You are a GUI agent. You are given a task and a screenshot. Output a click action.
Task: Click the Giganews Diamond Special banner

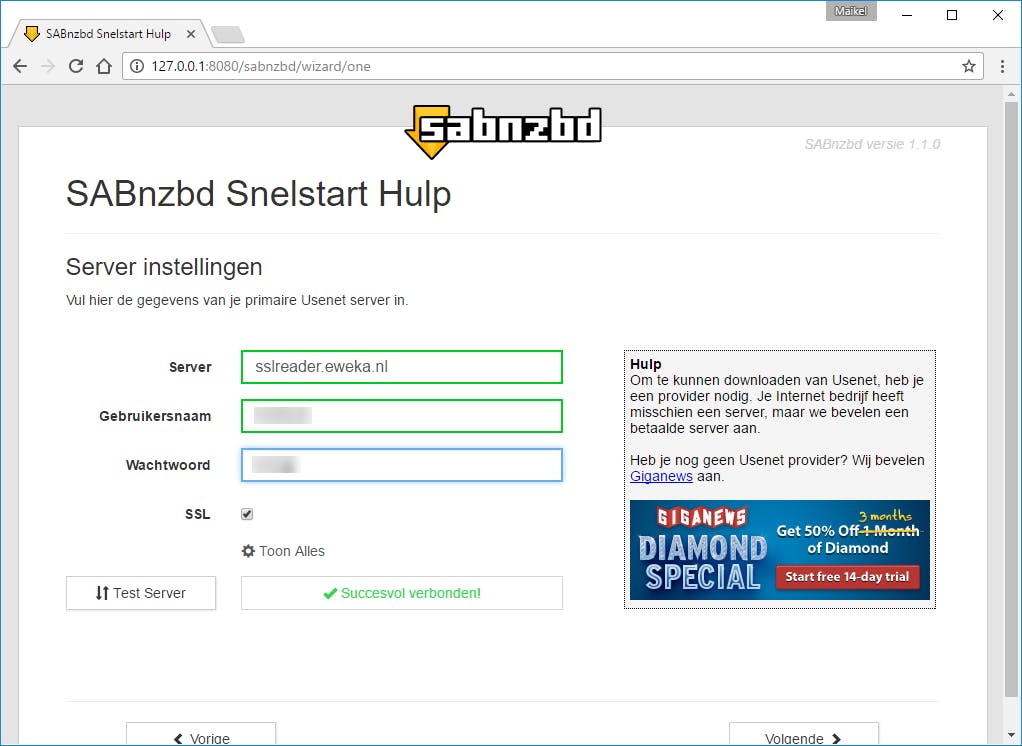[x=780, y=550]
